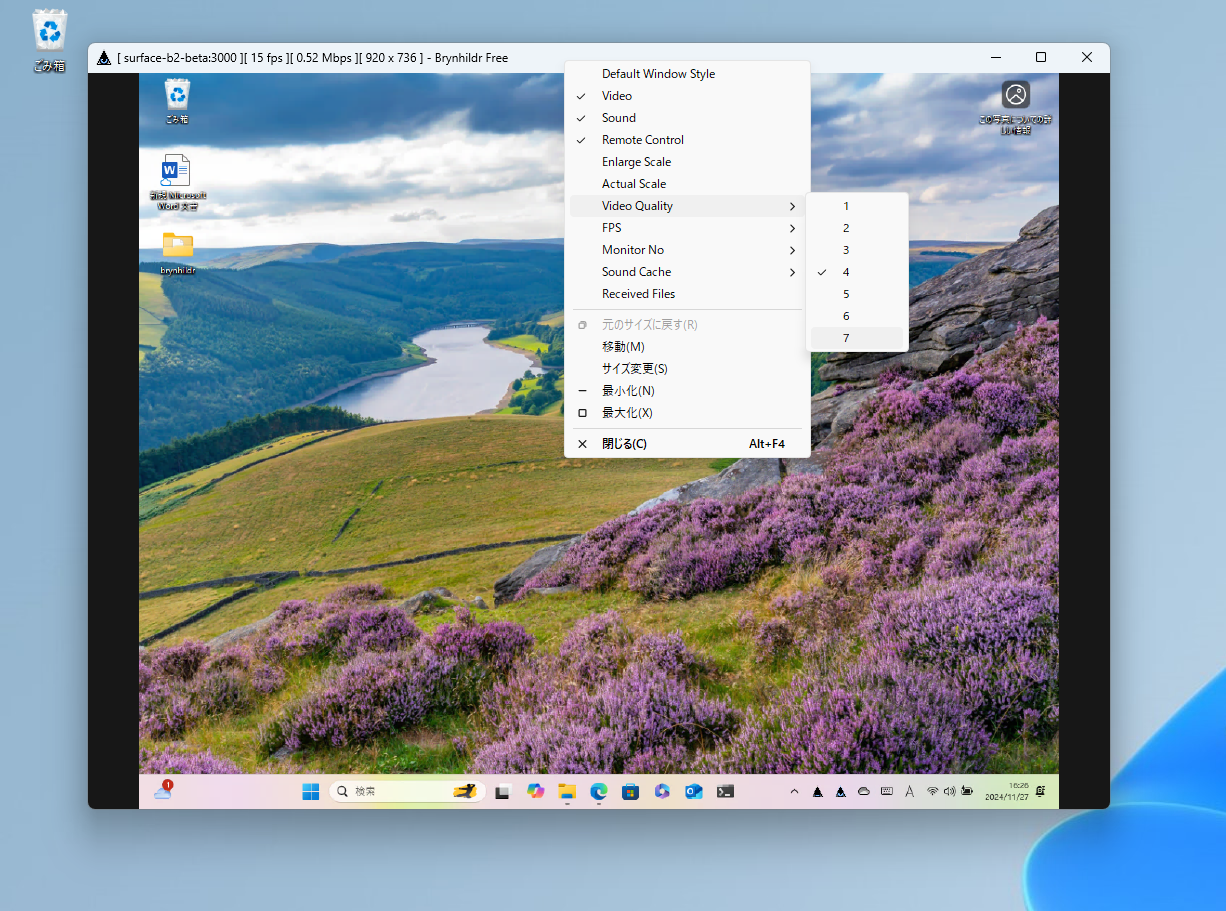Viewport: 1226px width, 911px height.
Task: Open the remote Start menu
Action: click(x=311, y=792)
